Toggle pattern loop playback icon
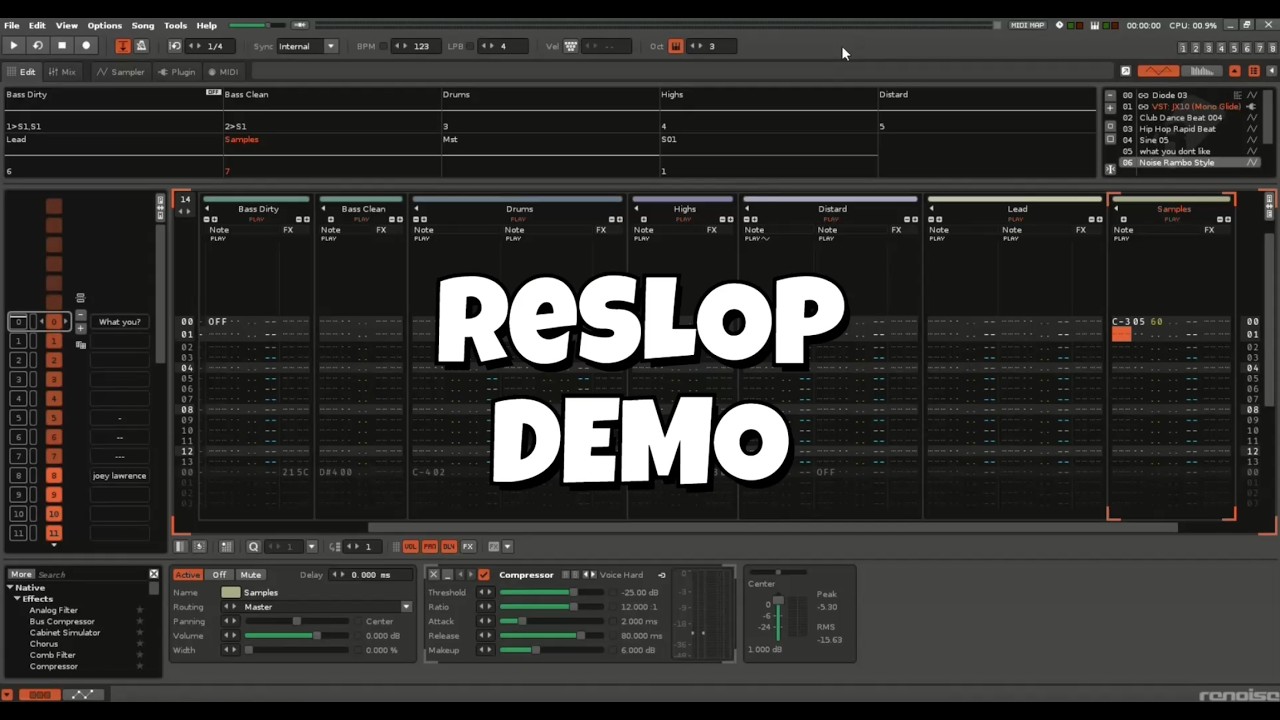Image resolution: width=1280 pixels, height=720 pixels. pyautogui.click(x=38, y=46)
